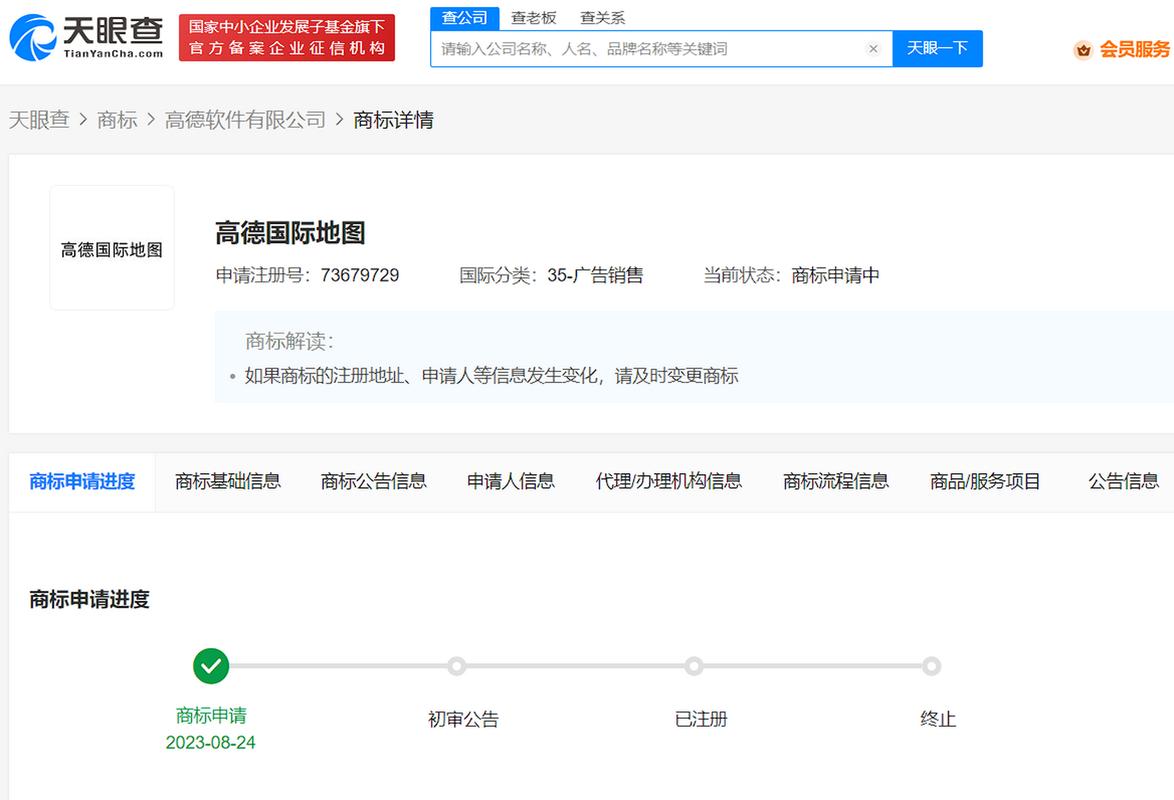Click the 商标详情 breadcrumb text

394,120
